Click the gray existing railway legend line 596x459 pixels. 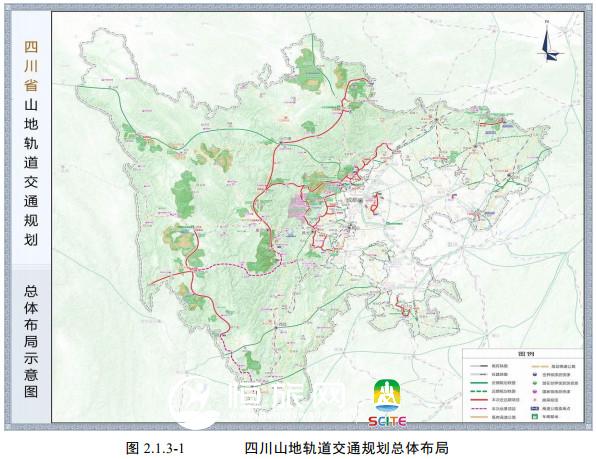tap(479, 366)
